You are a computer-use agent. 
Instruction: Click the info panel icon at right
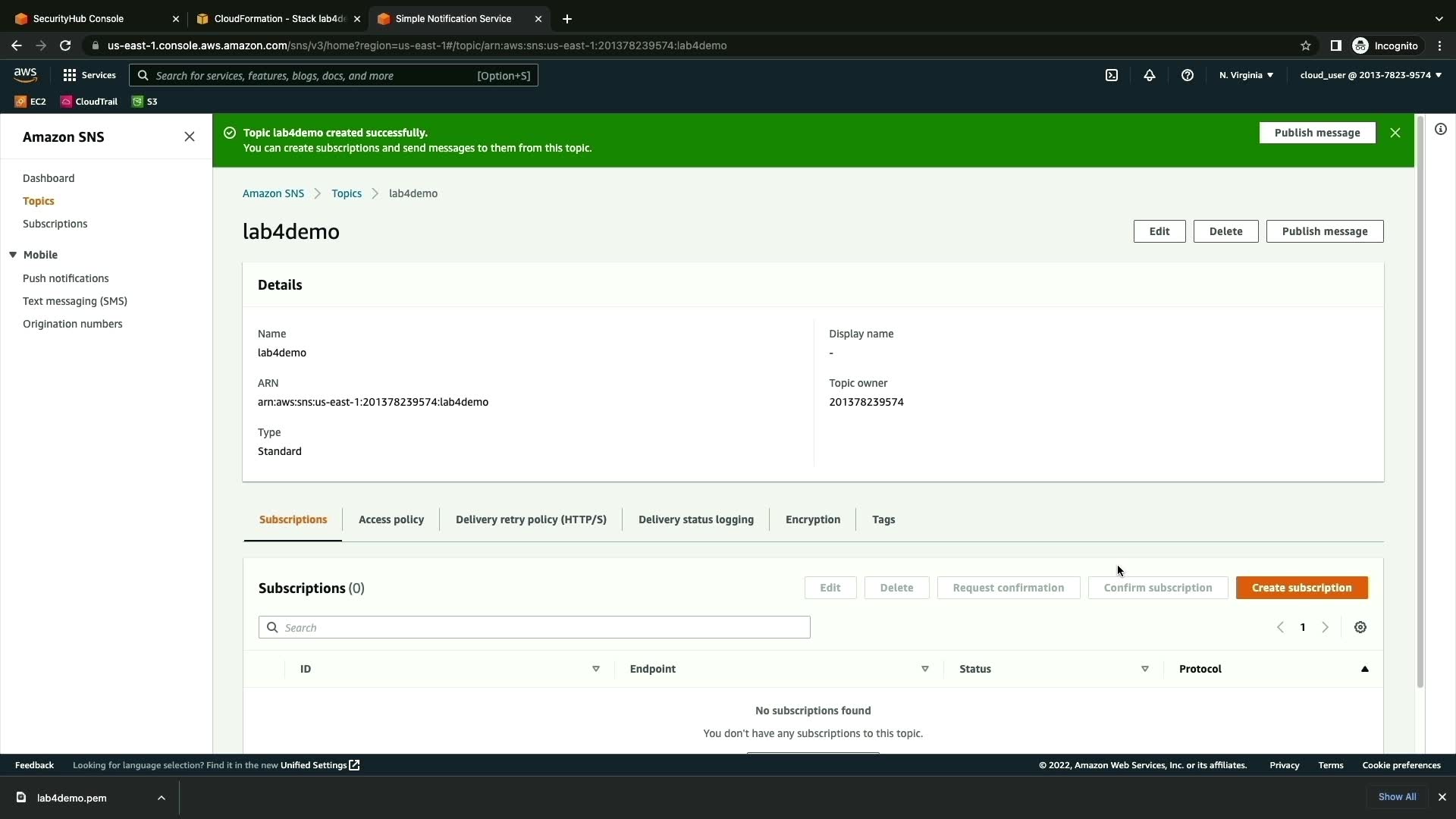[x=1441, y=130]
